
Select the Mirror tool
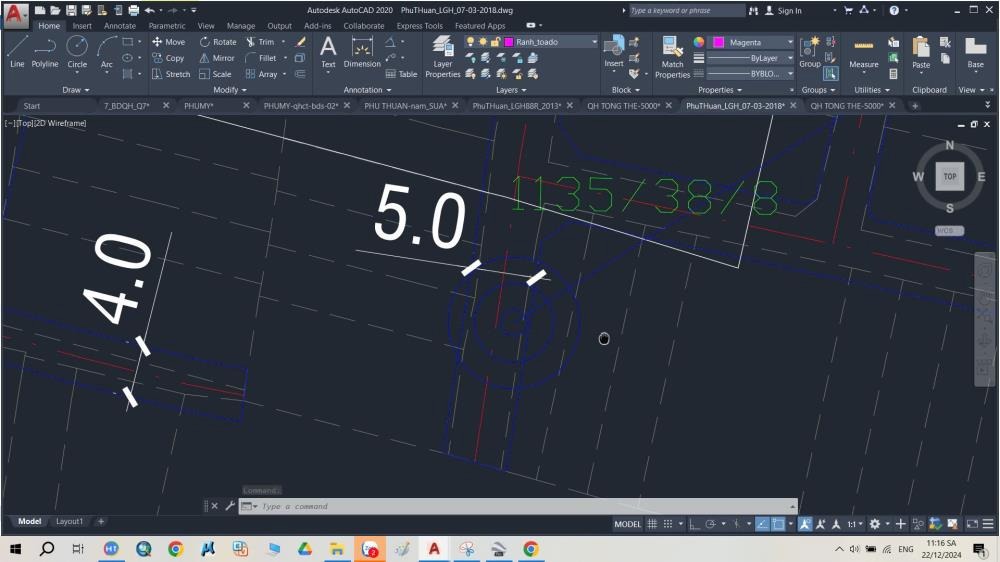217,58
